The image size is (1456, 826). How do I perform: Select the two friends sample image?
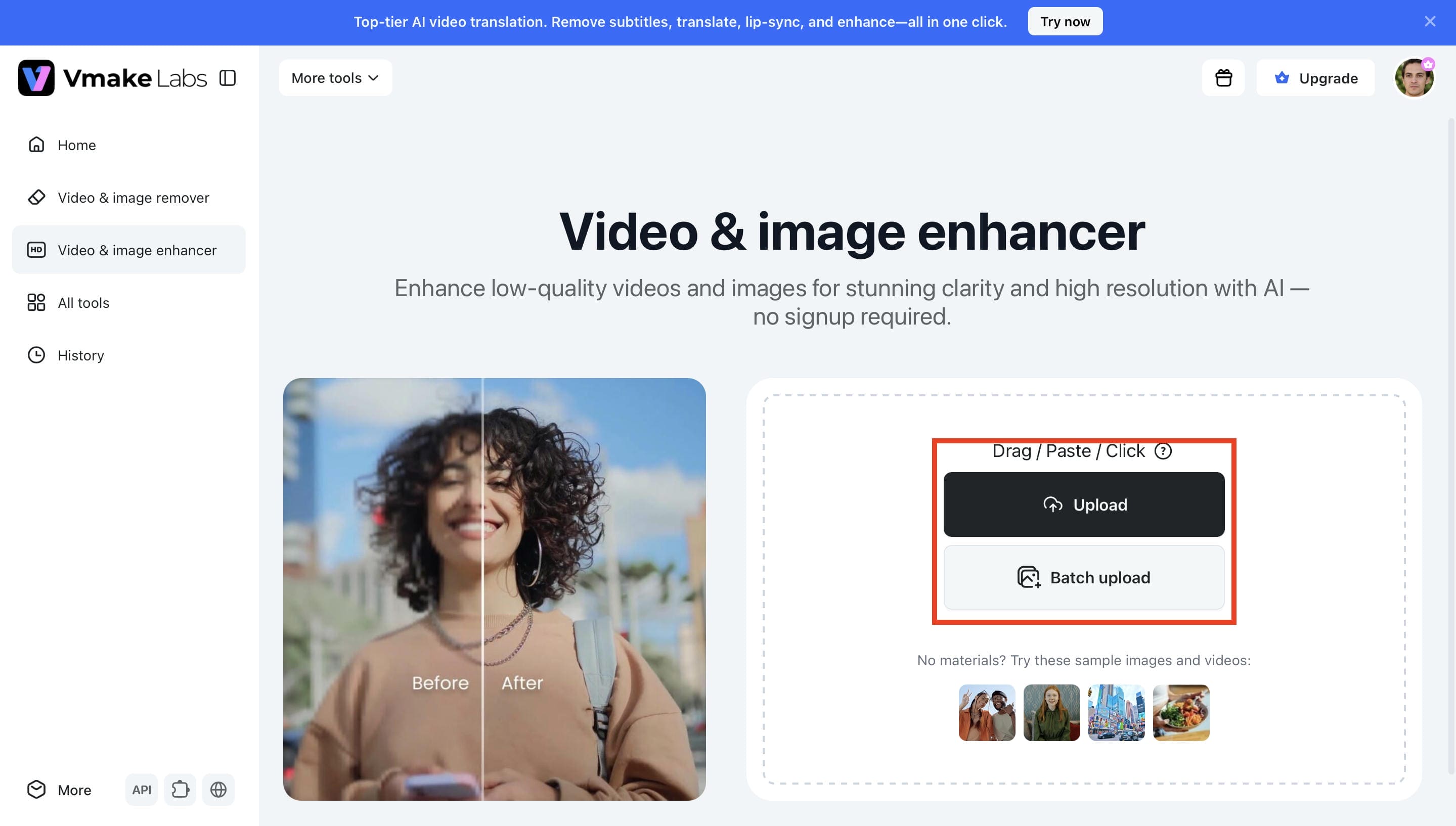point(987,713)
